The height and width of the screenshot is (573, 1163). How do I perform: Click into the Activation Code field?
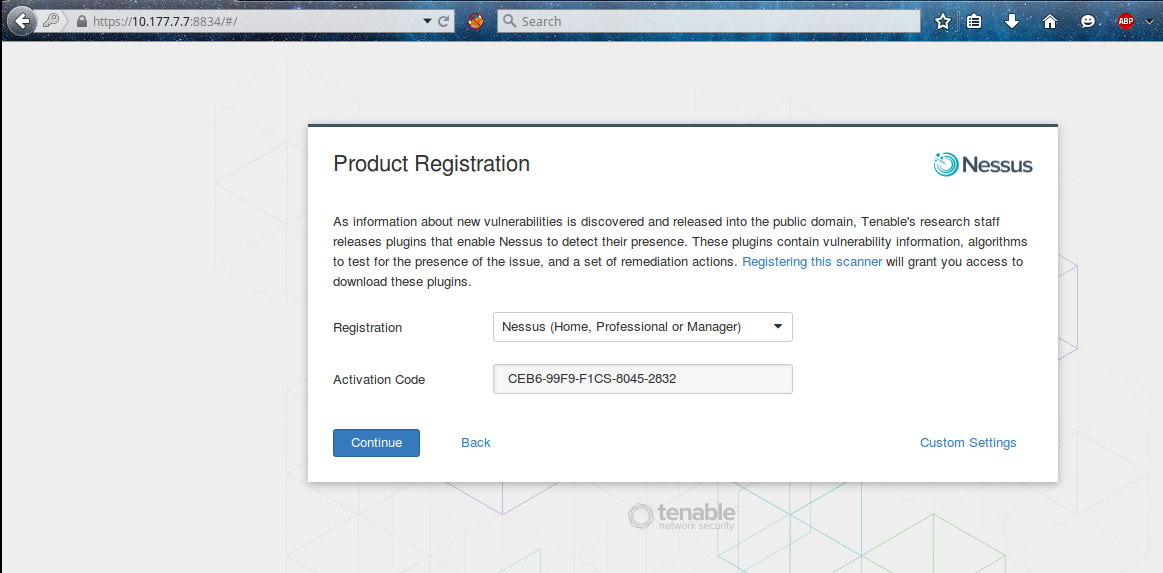[642, 379]
